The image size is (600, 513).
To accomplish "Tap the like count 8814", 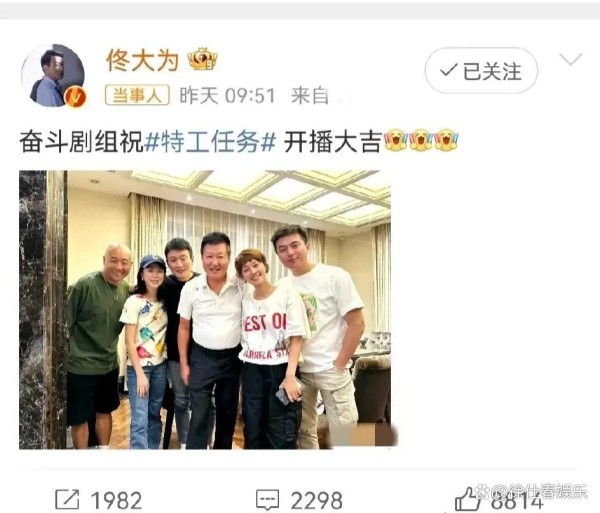I will [x=517, y=500].
